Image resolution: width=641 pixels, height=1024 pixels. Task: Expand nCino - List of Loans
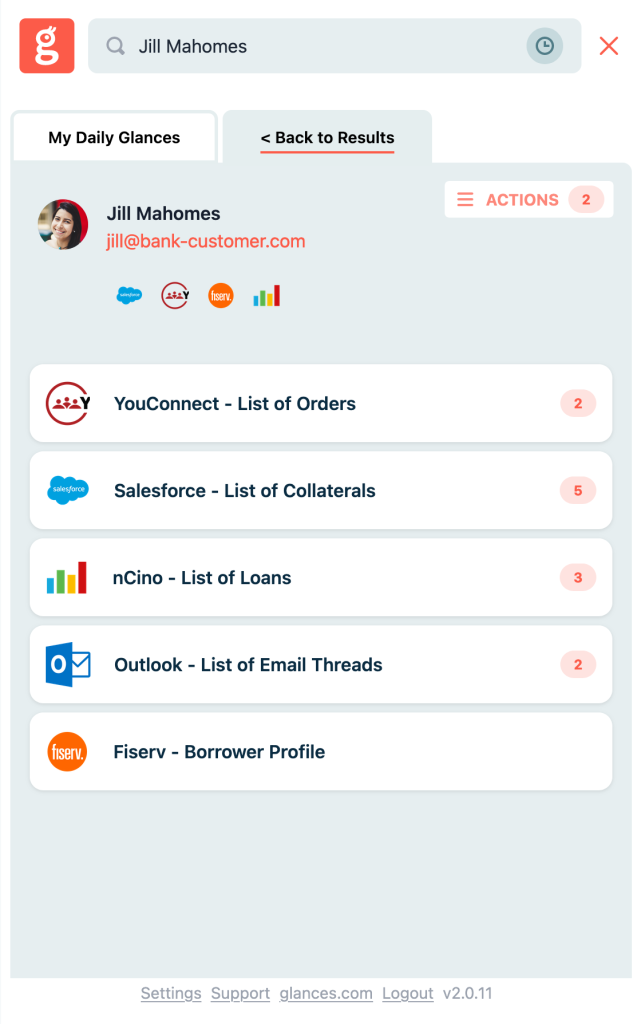[320, 577]
